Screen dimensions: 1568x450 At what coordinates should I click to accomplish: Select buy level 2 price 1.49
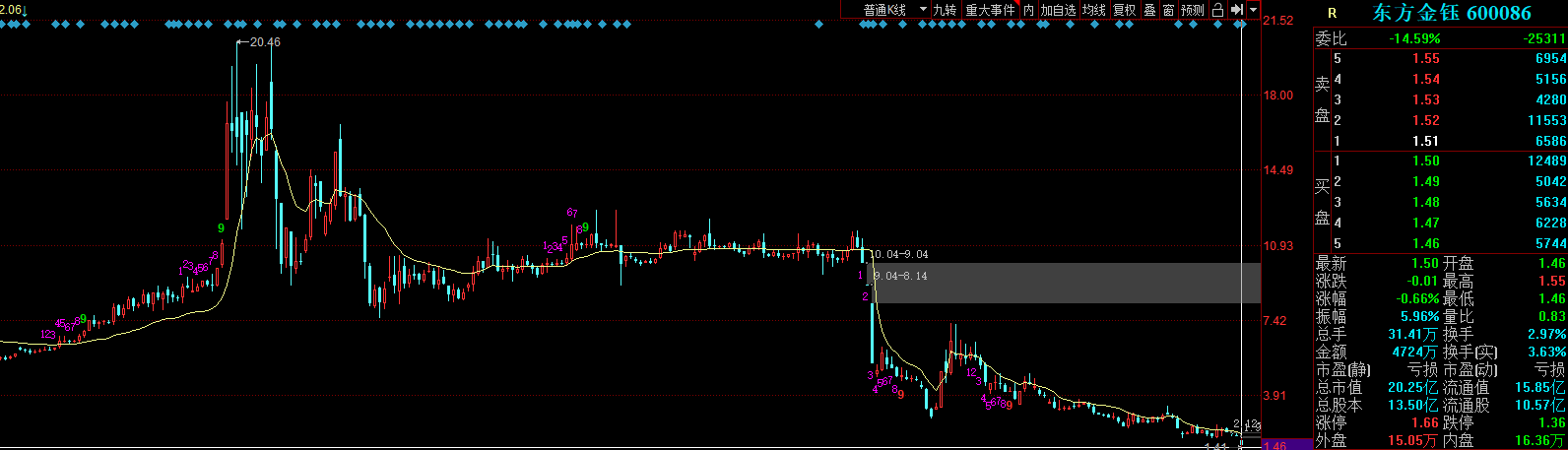(1426, 181)
